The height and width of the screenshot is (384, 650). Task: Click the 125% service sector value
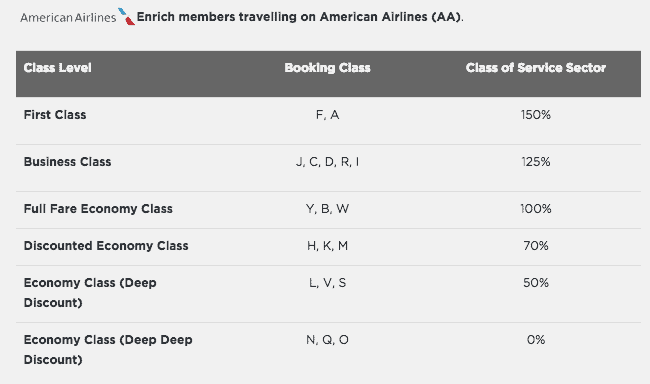tap(536, 162)
